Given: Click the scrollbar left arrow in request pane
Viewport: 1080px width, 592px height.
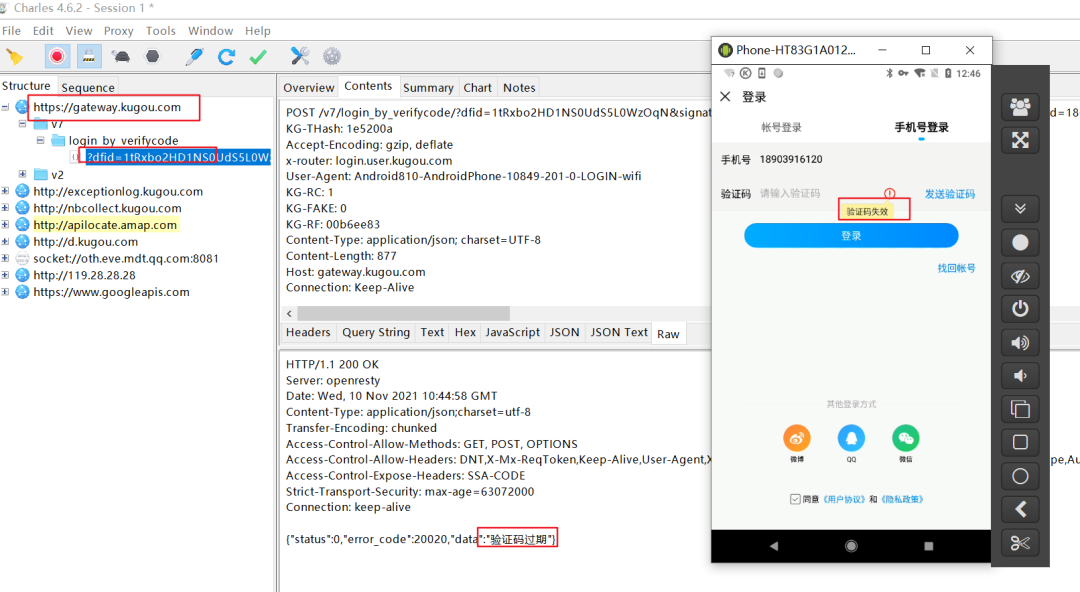Looking at the screenshot, I should point(289,314).
